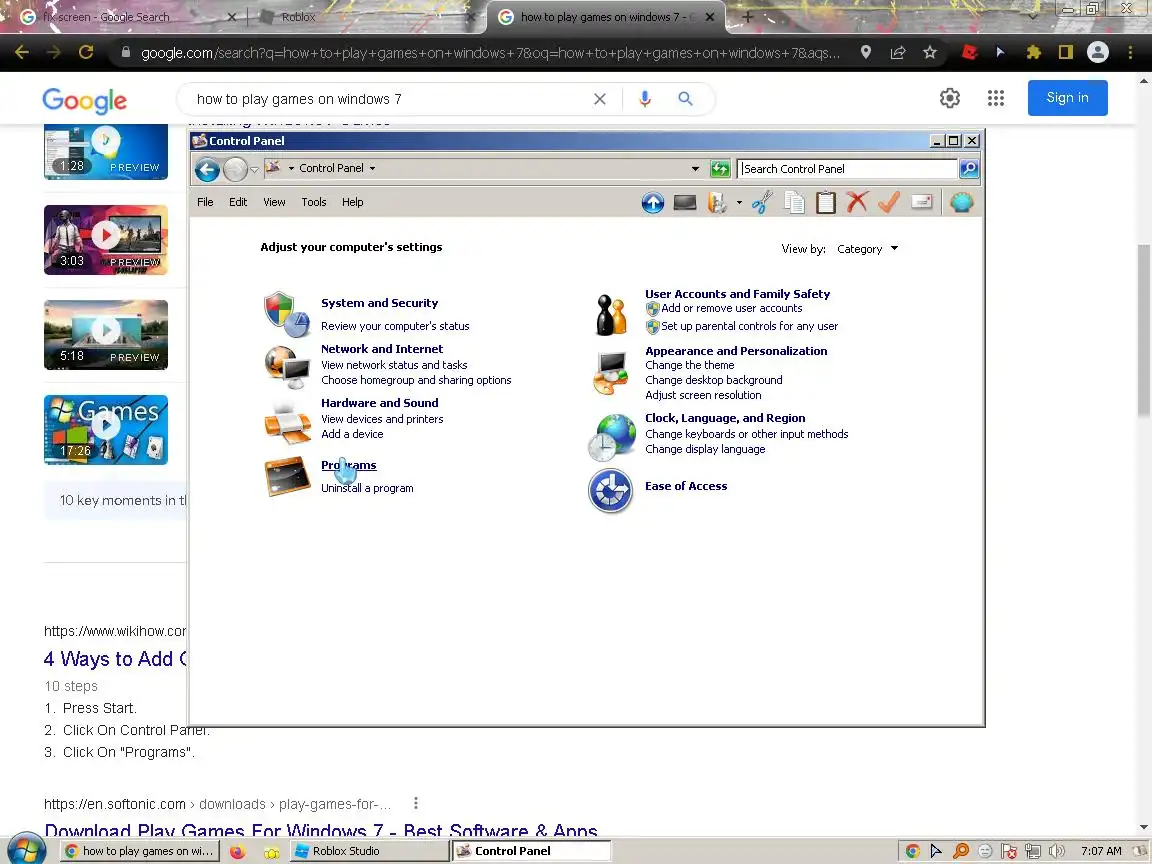Click Change desktop background link

713,380
